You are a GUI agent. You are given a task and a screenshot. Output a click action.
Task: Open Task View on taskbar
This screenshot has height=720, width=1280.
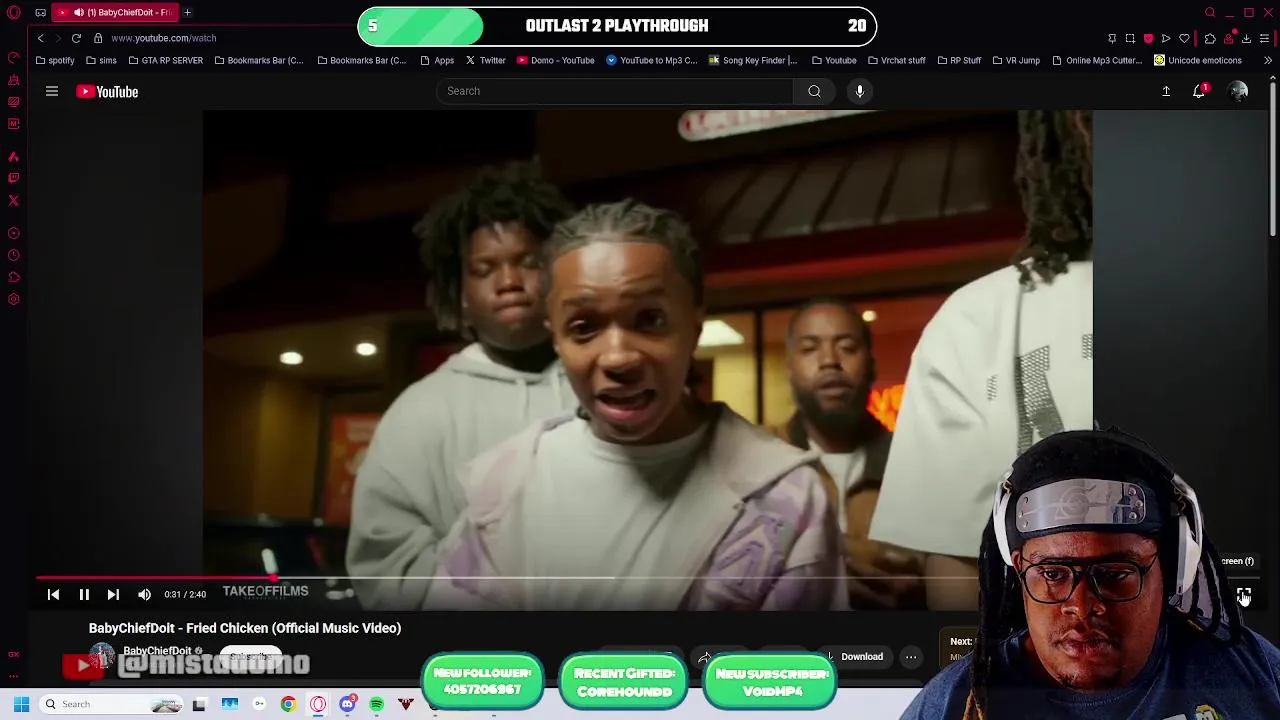click(199, 704)
